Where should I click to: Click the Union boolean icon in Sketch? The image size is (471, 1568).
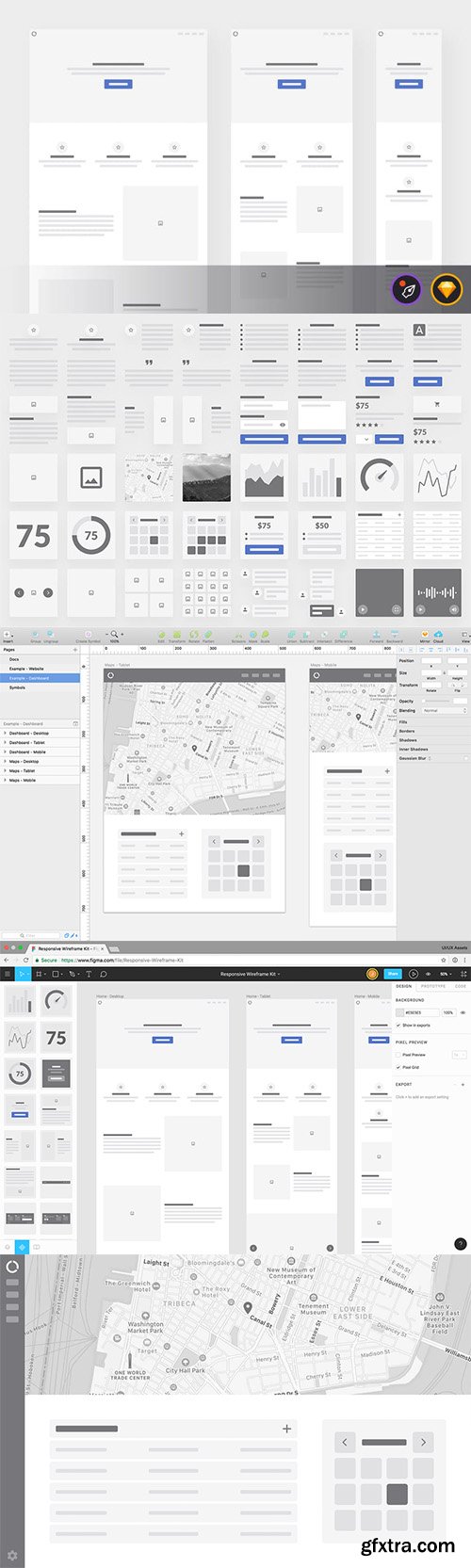pos(292,636)
